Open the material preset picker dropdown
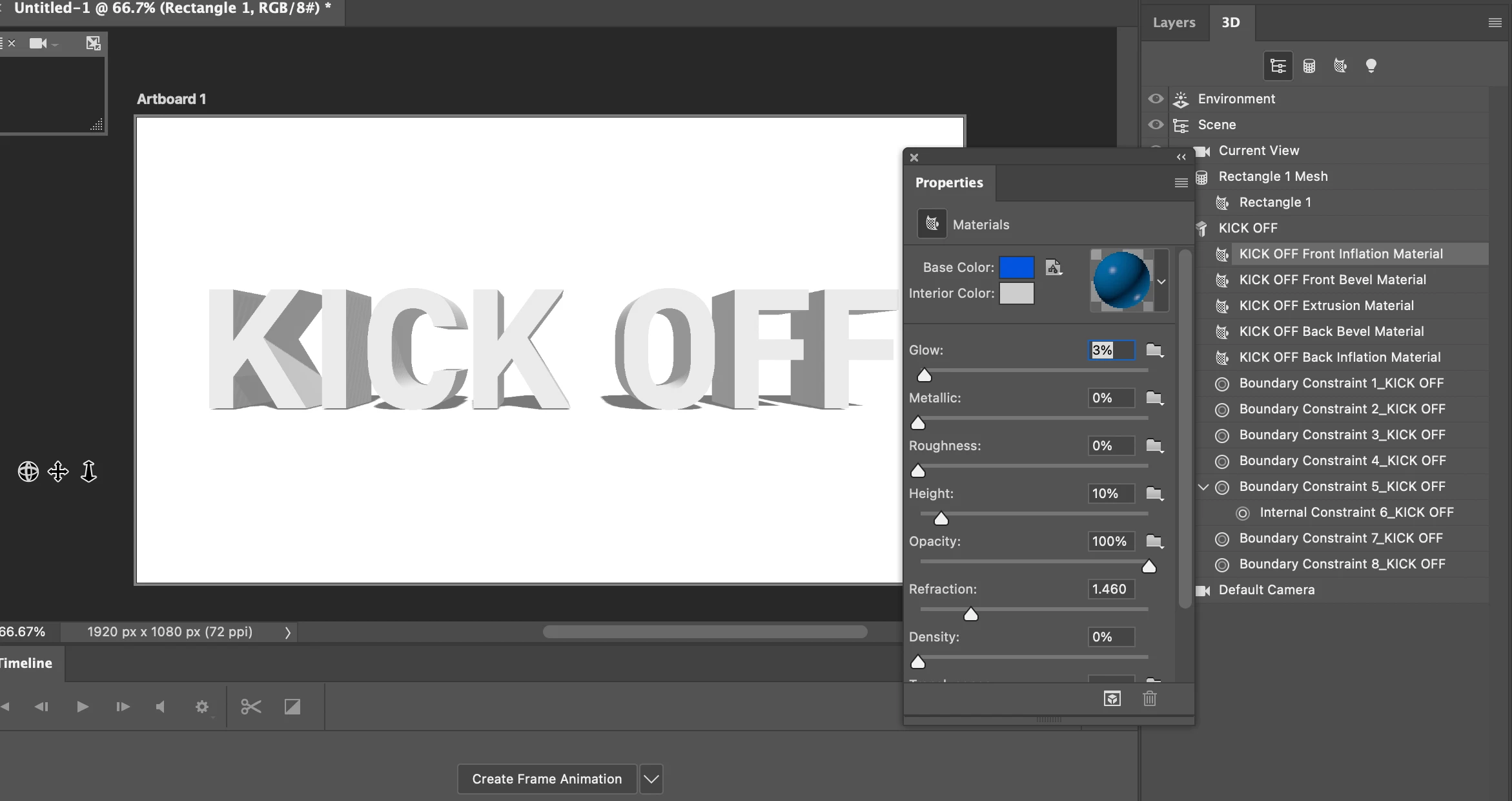 tap(1161, 282)
